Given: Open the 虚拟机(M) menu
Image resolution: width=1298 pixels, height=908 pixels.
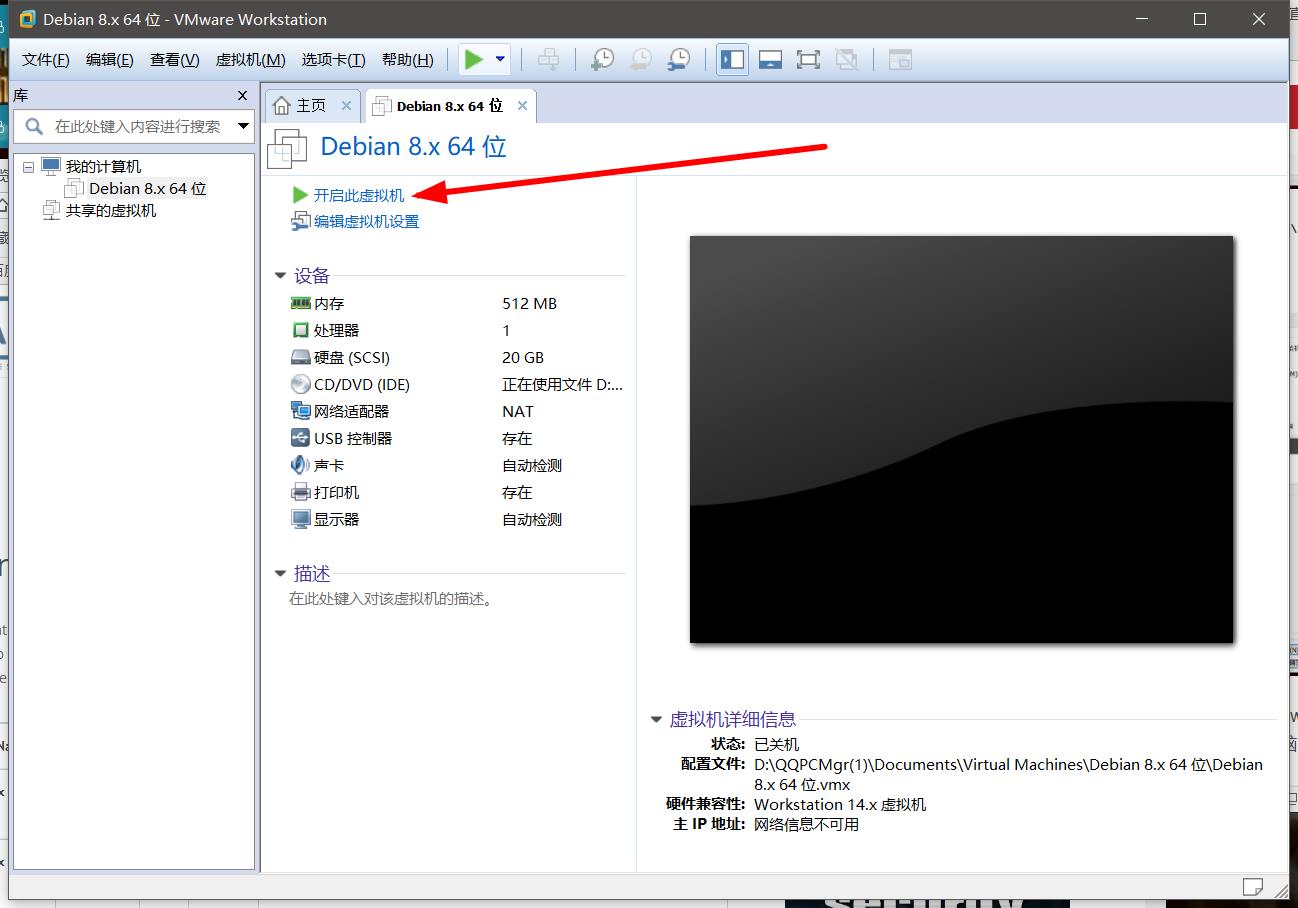Looking at the screenshot, I should (x=250, y=60).
